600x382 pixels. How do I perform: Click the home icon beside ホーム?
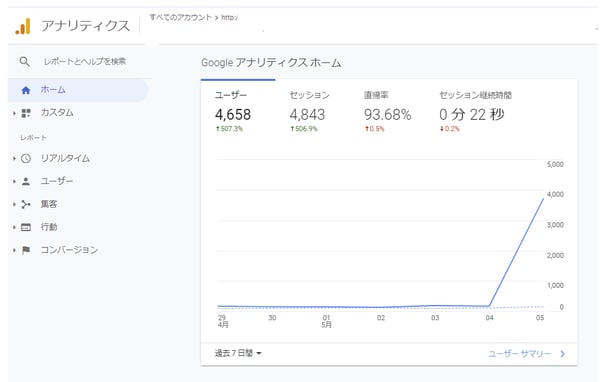26,90
